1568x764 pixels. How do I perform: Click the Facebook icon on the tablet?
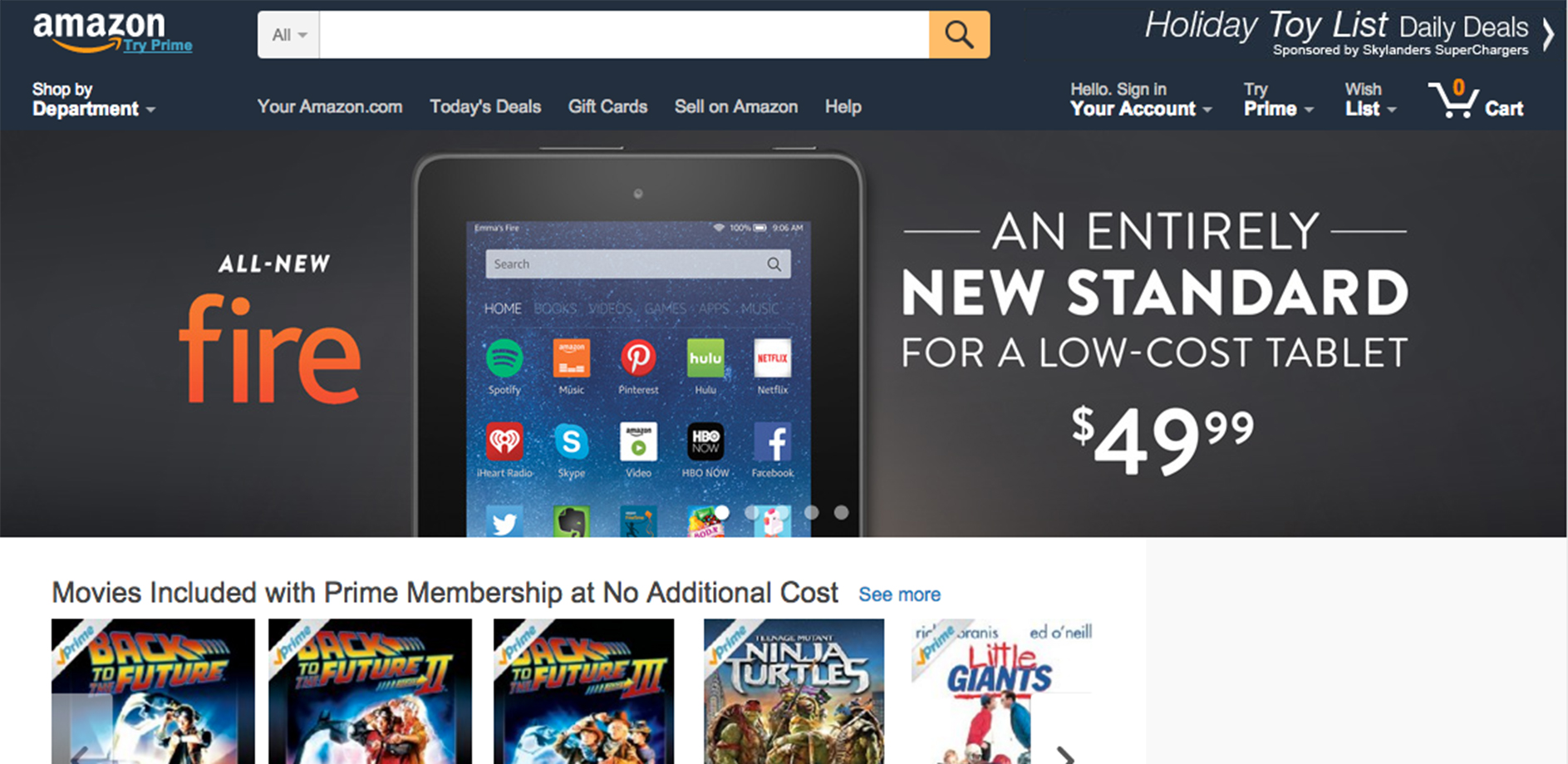coord(773,441)
